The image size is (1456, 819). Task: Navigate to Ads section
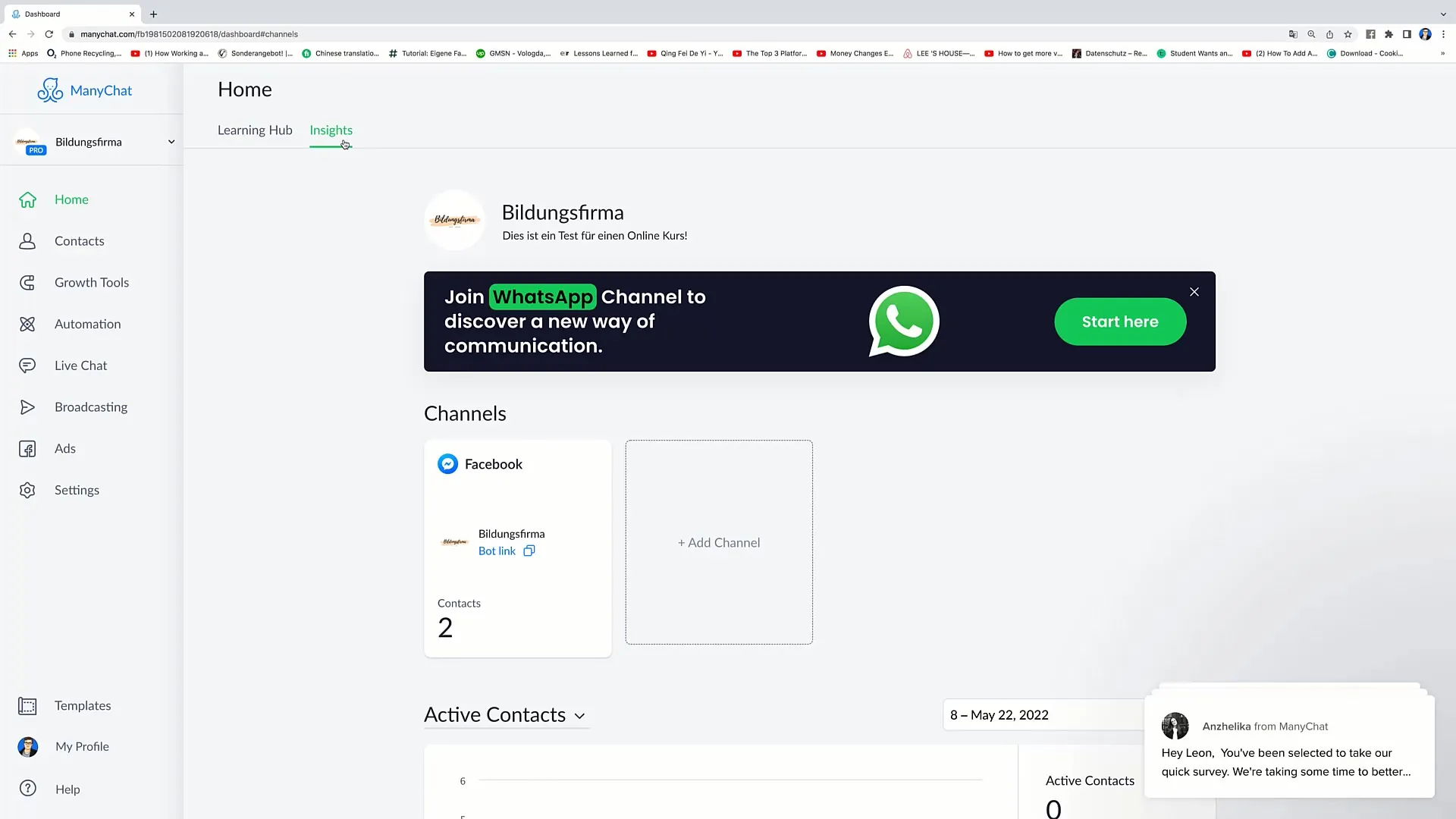pyautogui.click(x=65, y=448)
